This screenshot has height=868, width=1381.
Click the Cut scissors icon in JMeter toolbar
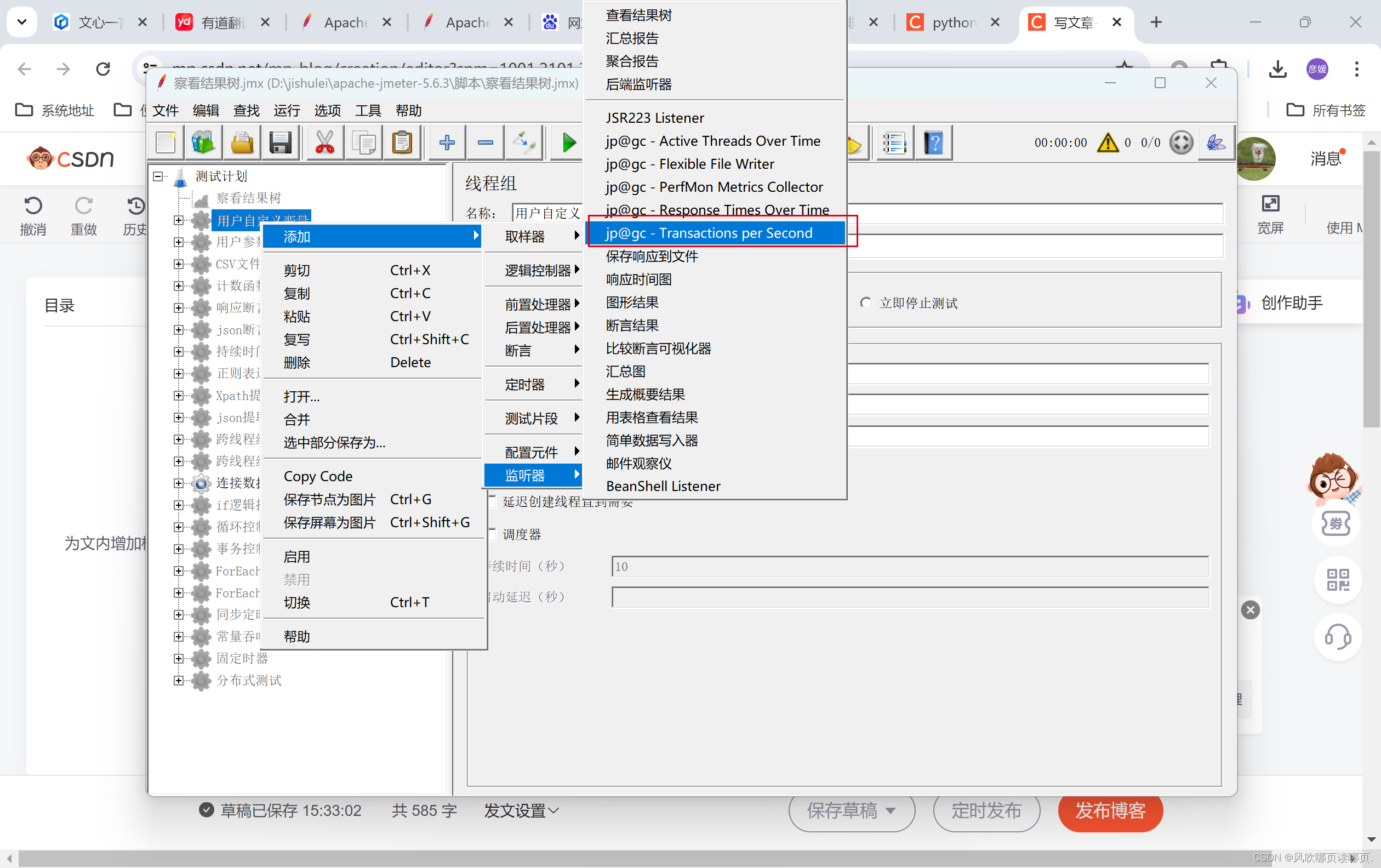coord(324,142)
